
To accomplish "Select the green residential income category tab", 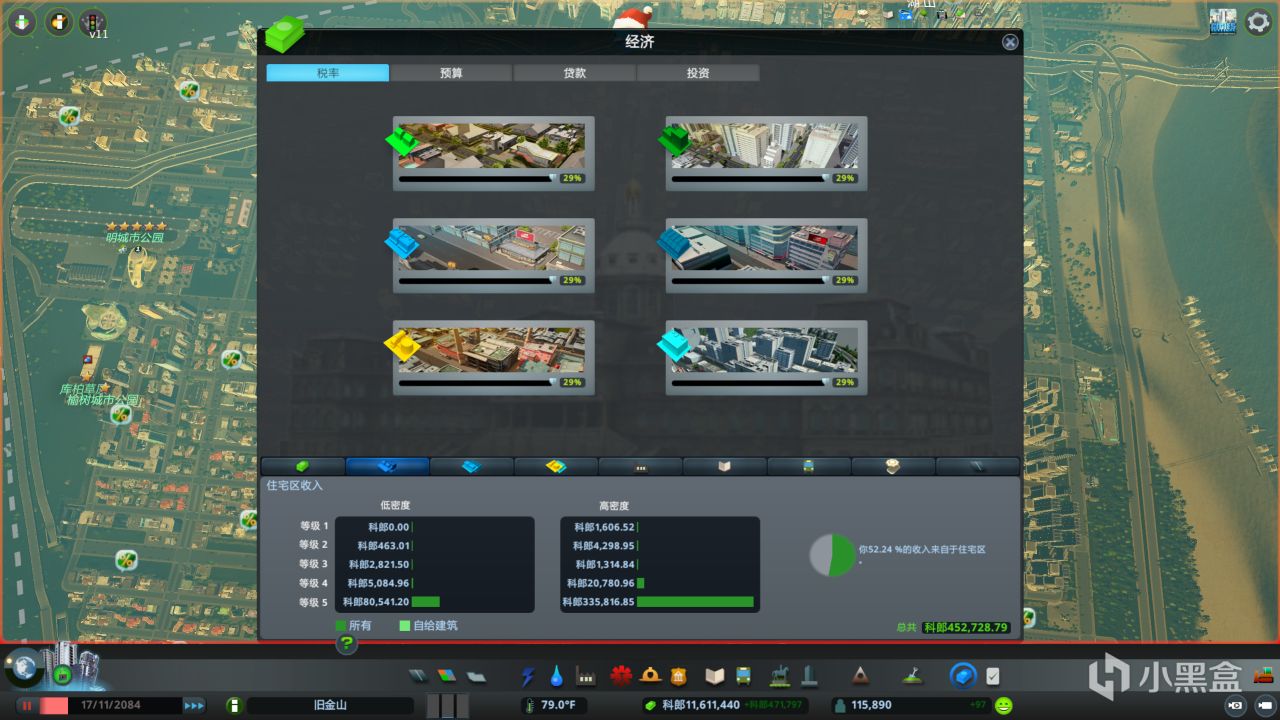I will coord(303,466).
